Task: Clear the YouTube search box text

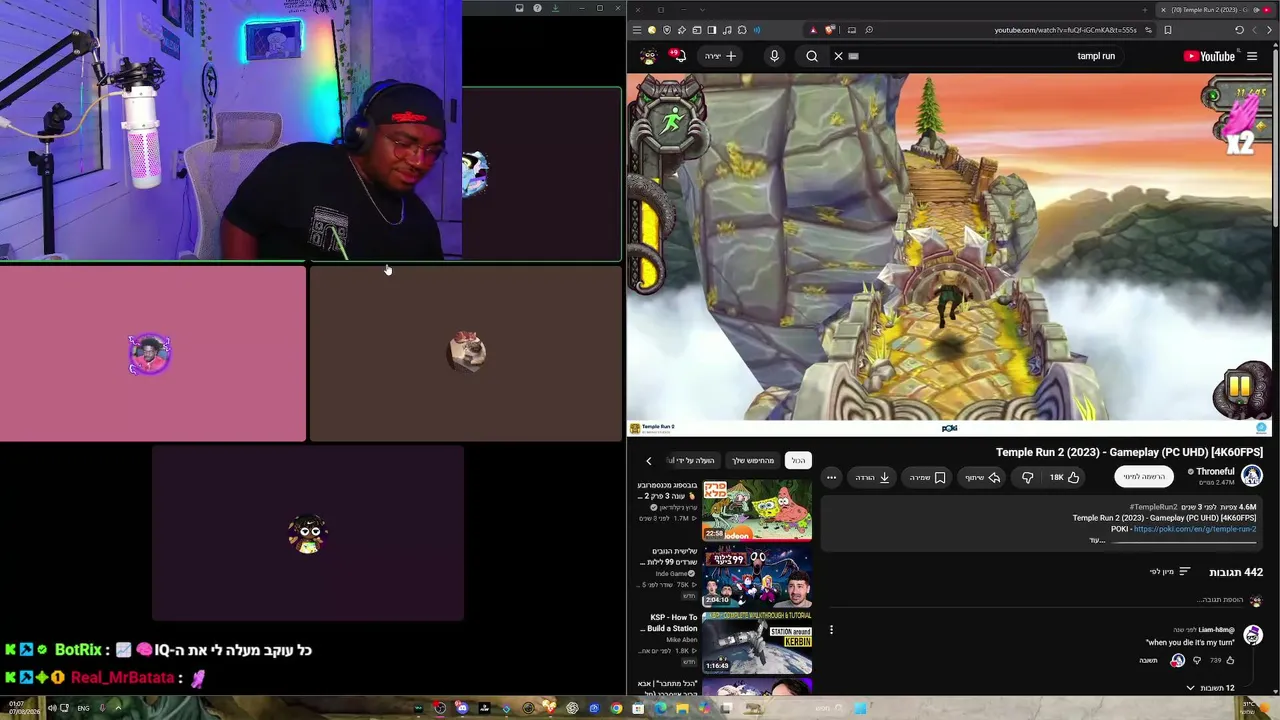Action: 839,56
